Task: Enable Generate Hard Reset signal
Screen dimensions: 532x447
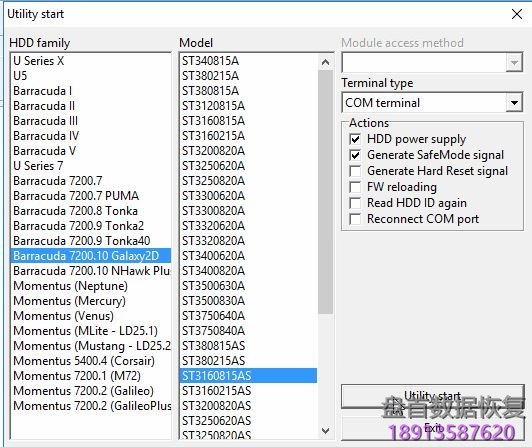Action: pyautogui.click(x=355, y=171)
